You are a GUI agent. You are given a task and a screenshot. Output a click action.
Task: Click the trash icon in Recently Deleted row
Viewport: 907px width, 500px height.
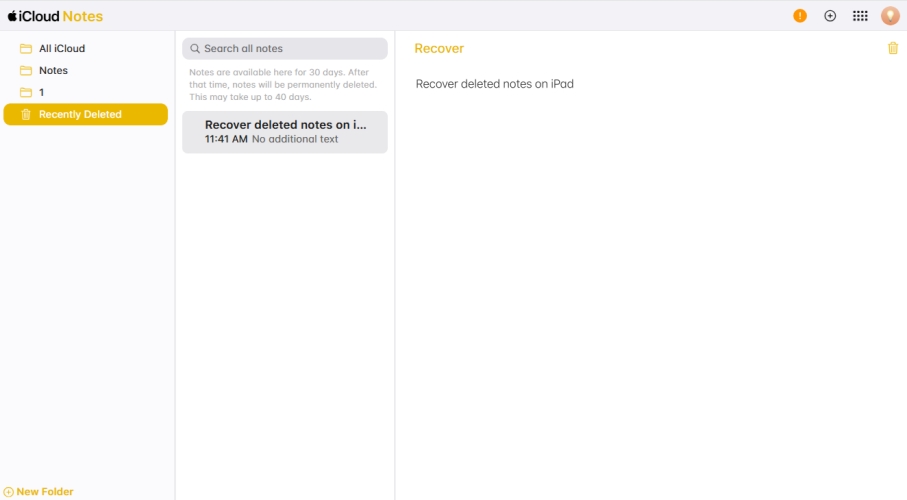tap(26, 115)
